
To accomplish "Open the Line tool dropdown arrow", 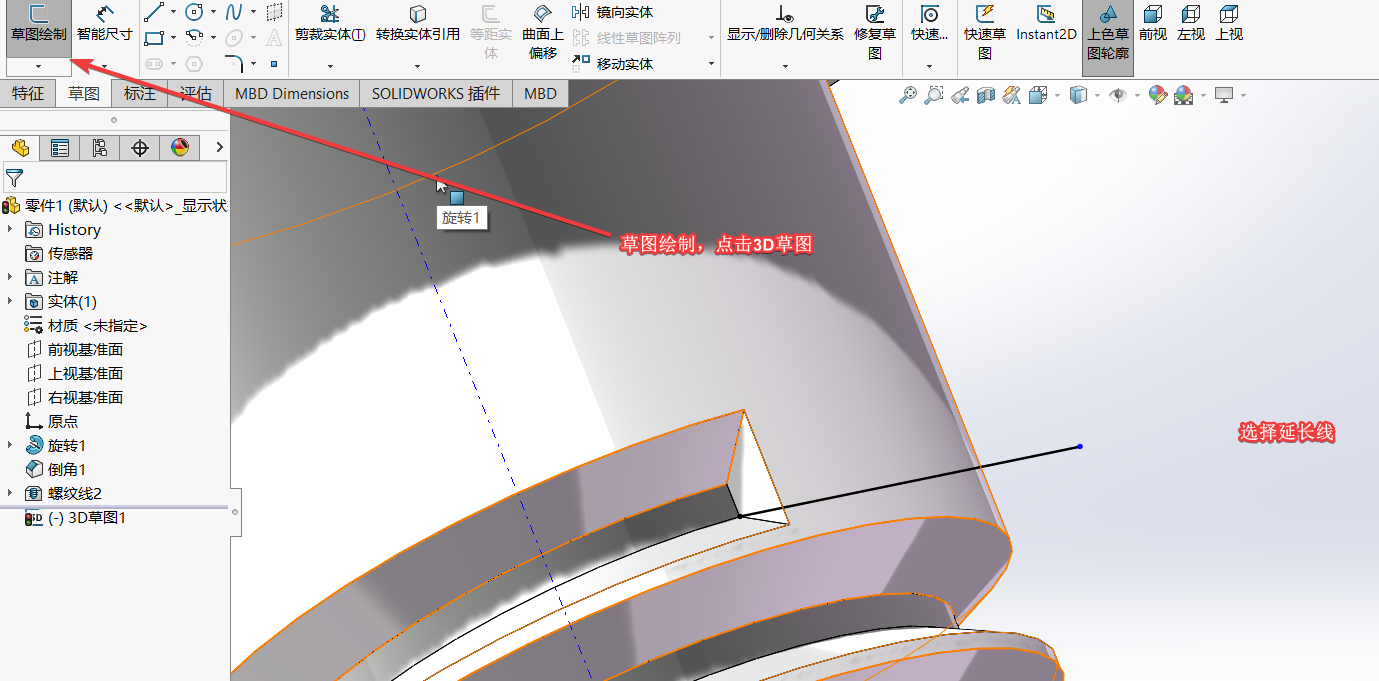I will [x=173, y=12].
